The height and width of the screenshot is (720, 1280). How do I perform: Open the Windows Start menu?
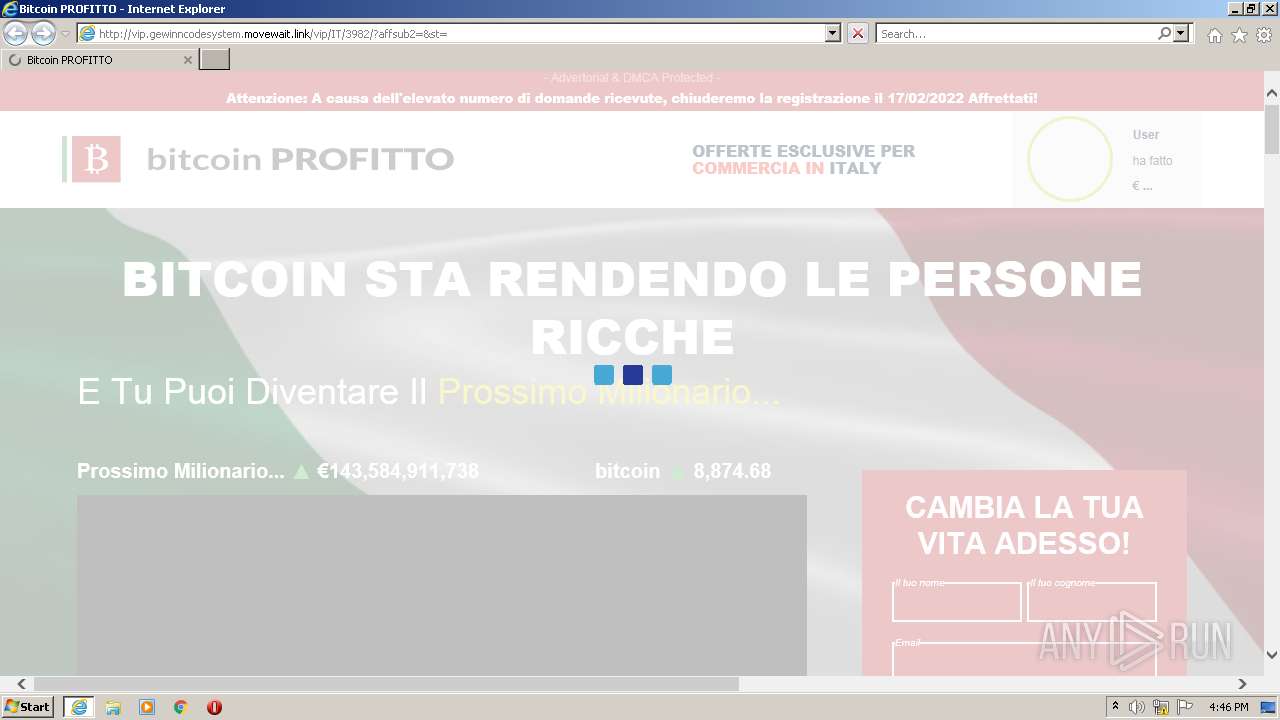pos(27,707)
